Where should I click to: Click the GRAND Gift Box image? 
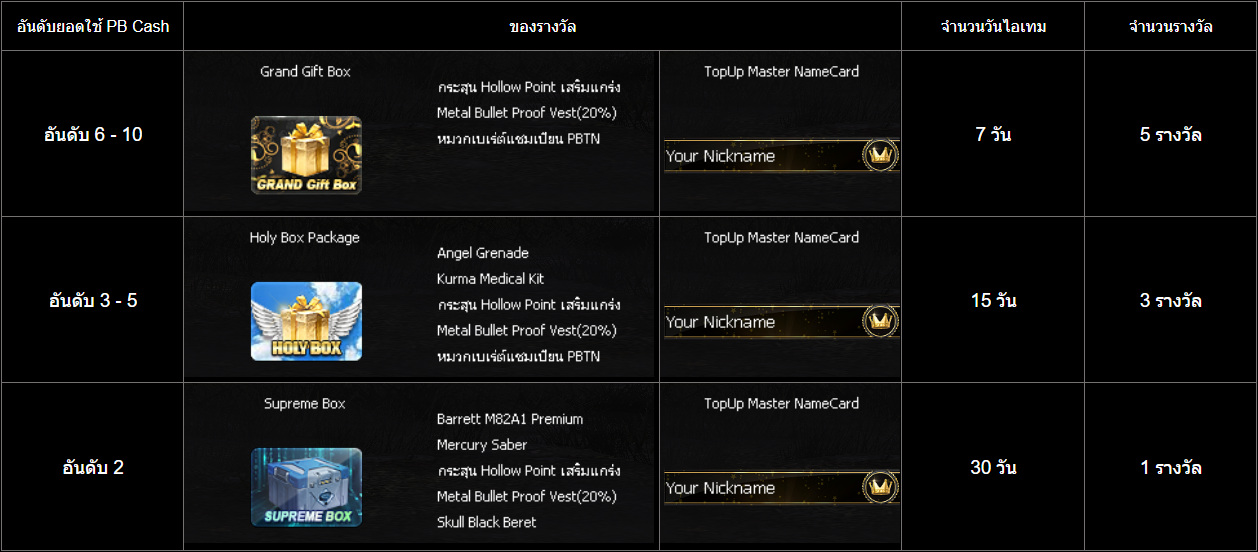[x=306, y=155]
